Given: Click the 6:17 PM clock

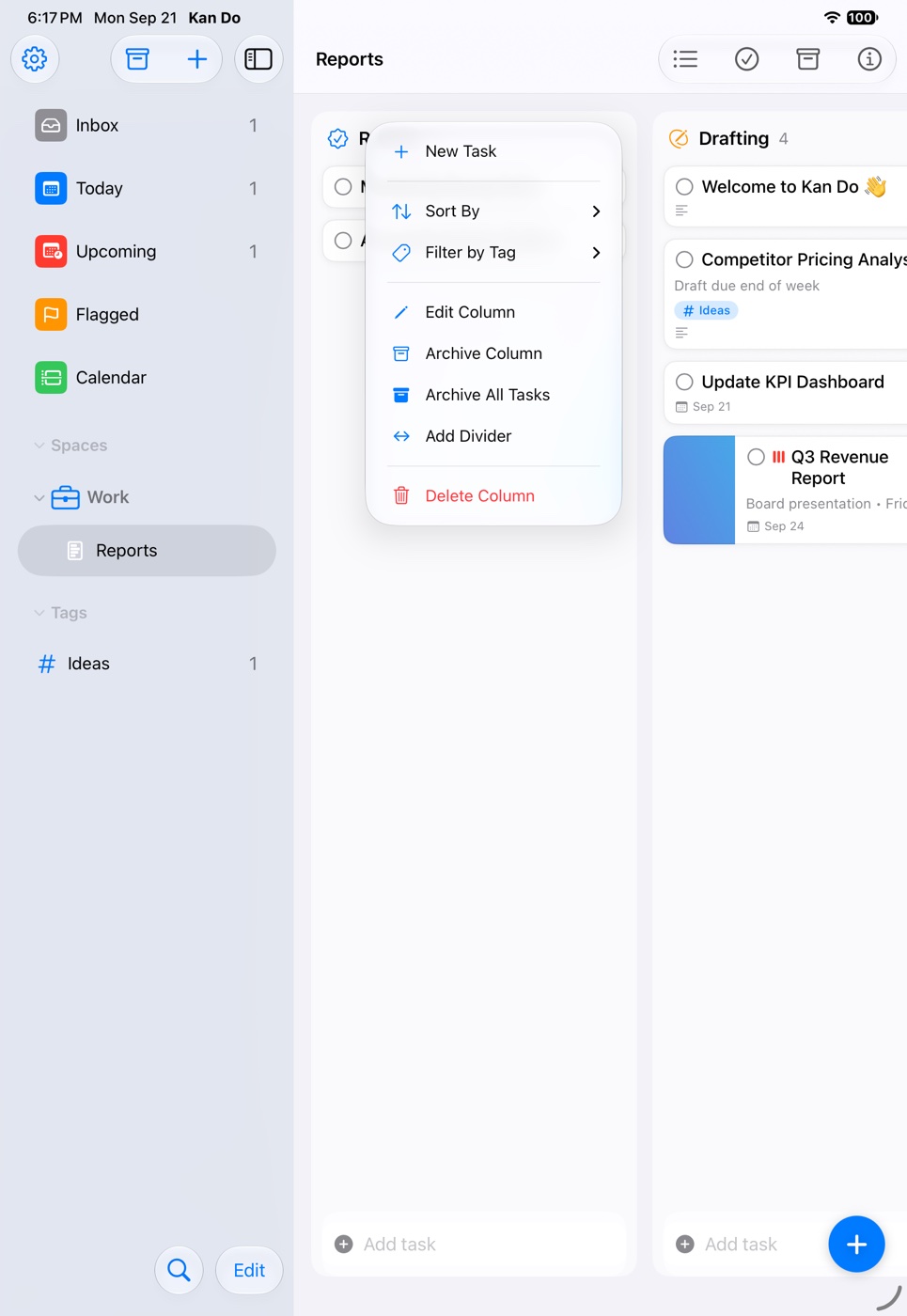Looking at the screenshot, I should (x=55, y=18).
